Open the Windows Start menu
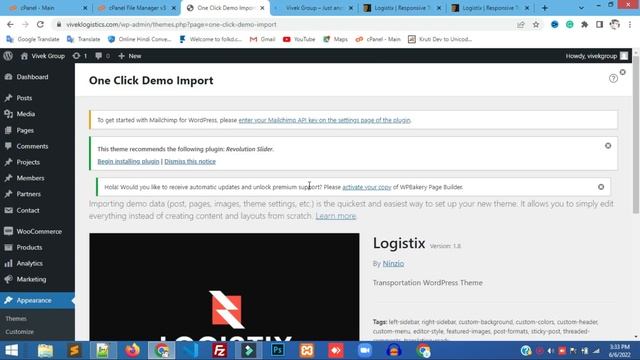 point(11,351)
